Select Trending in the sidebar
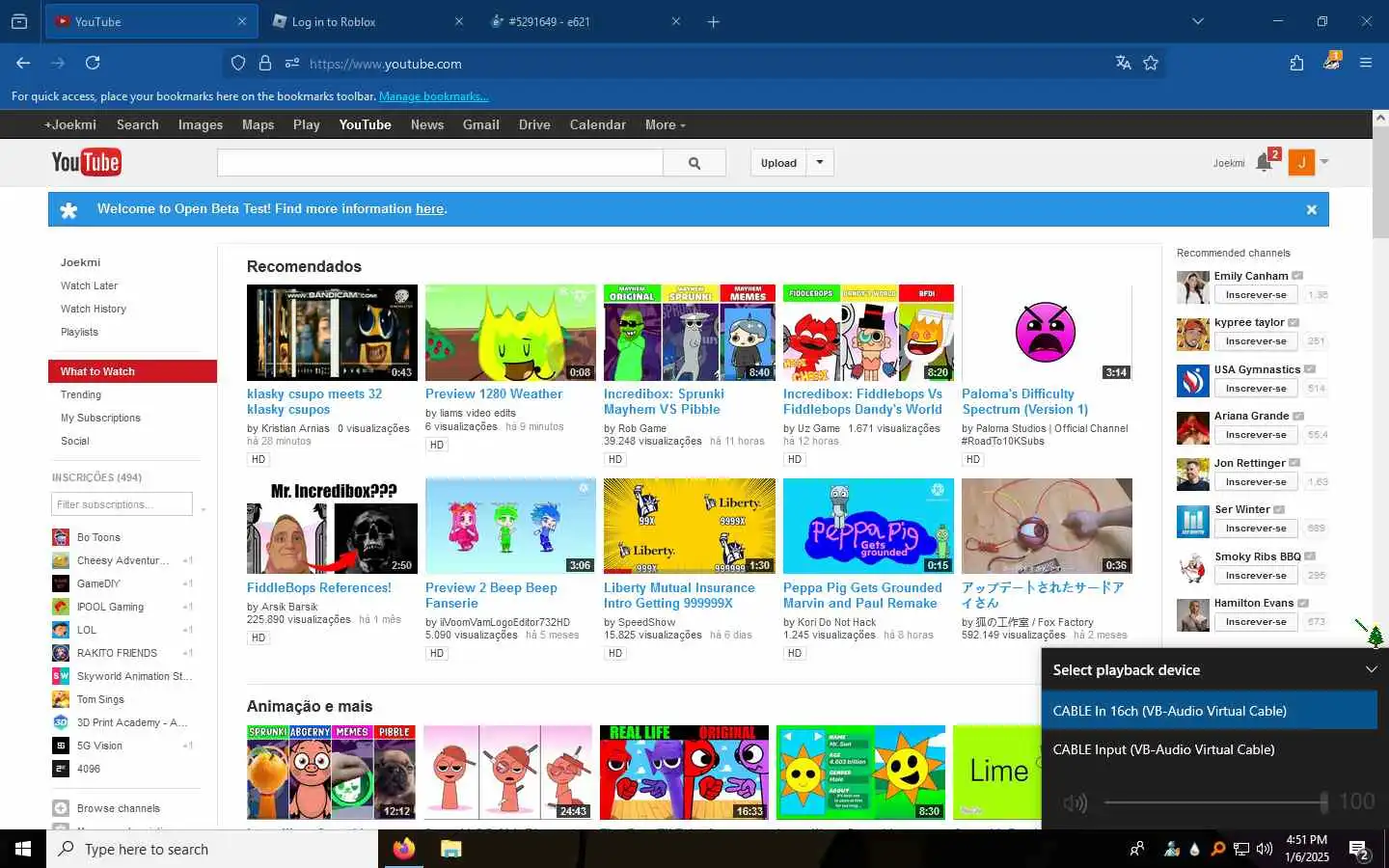This screenshot has width=1389, height=868. pyautogui.click(x=81, y=394)
